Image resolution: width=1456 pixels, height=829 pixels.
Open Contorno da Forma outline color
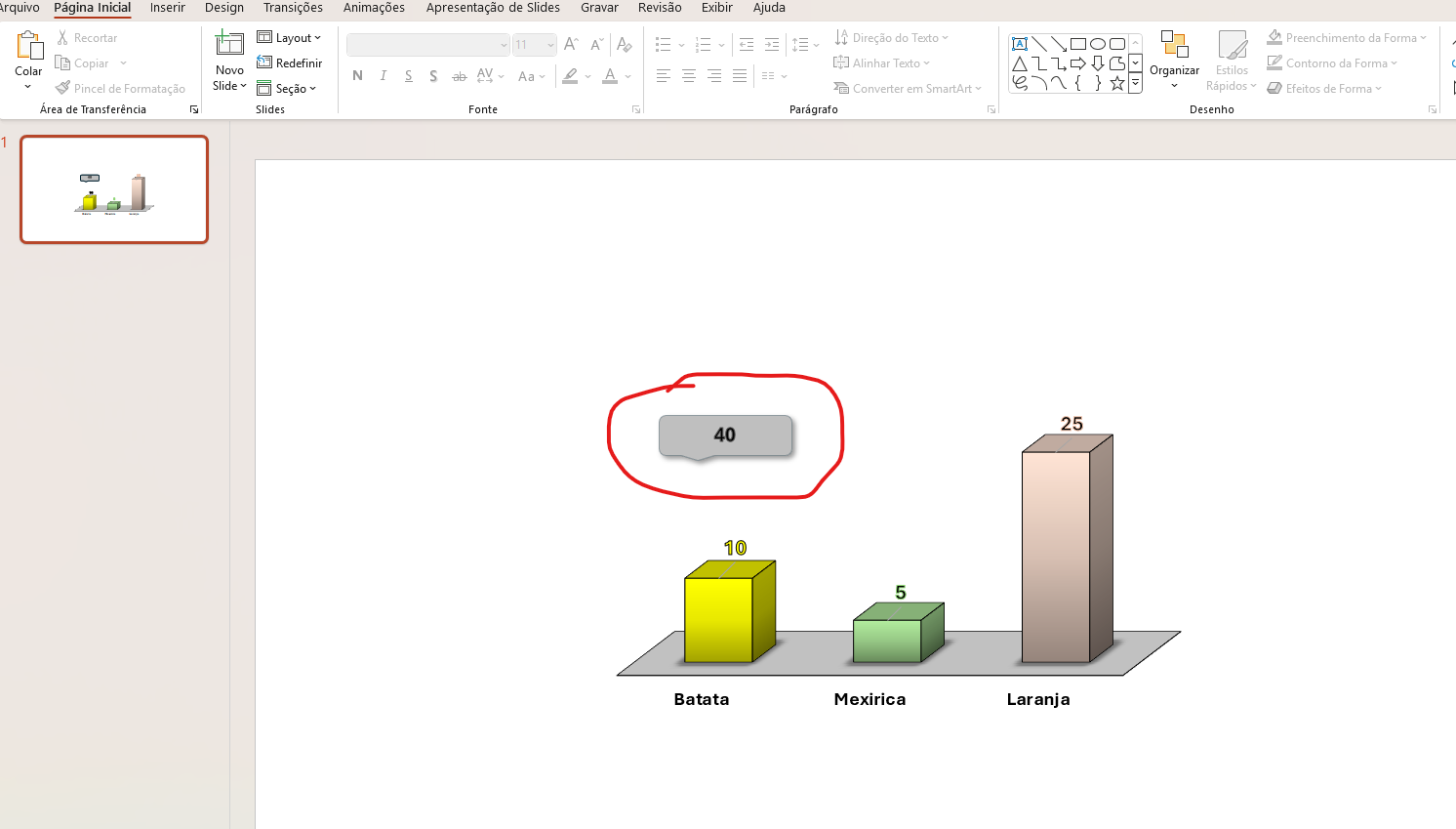click(x=1332, y=63)
